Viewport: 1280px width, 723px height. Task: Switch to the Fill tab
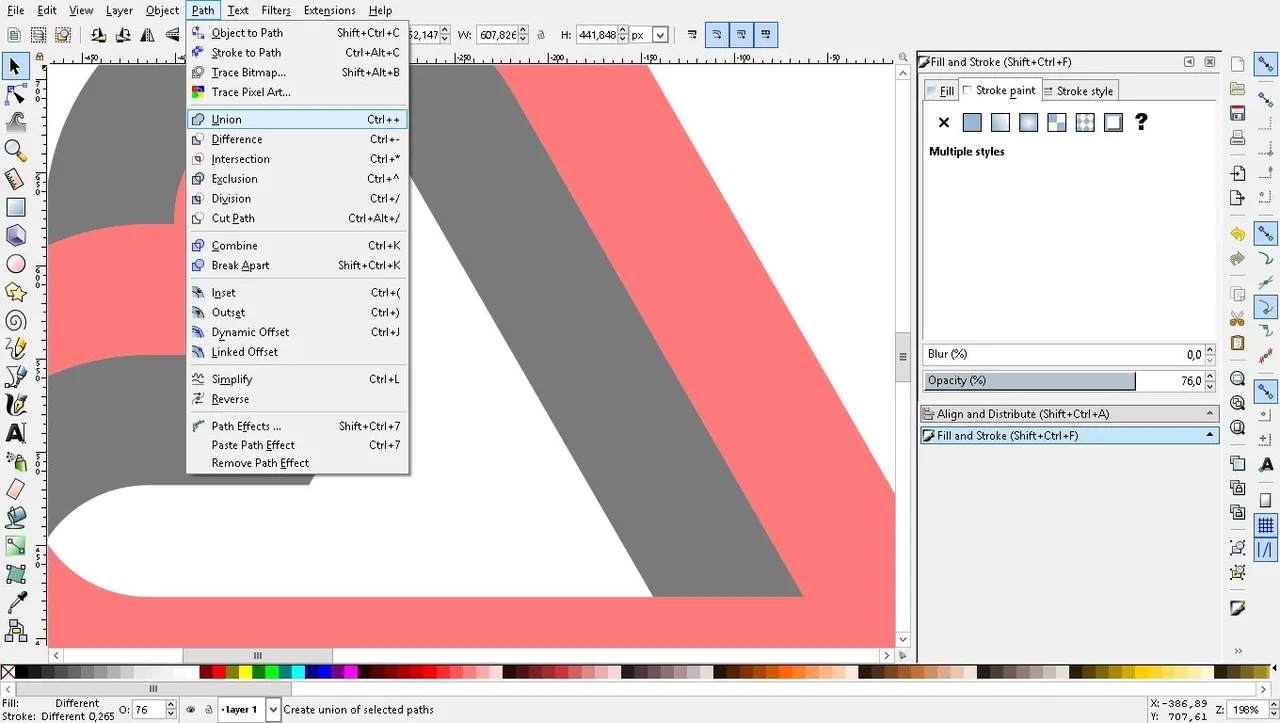click(941, 91)
